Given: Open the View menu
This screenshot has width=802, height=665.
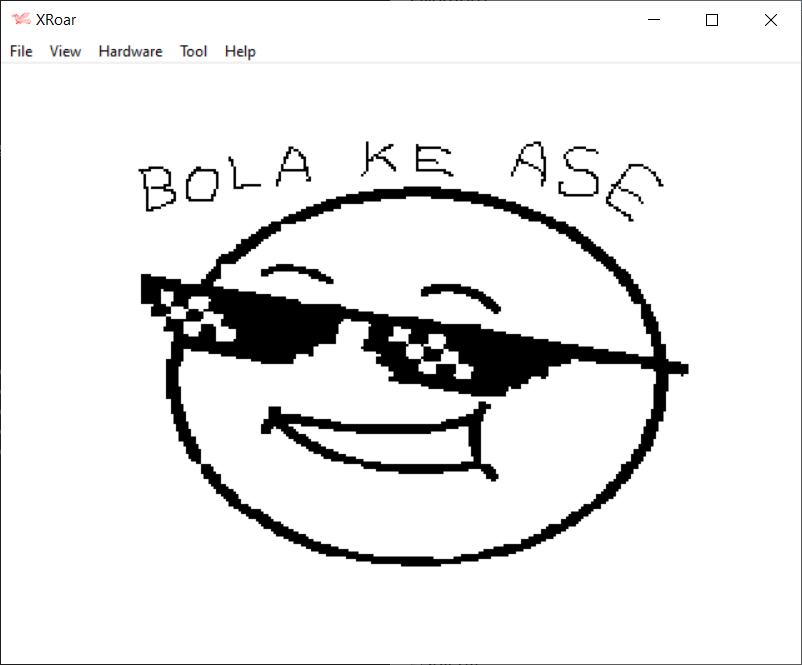Looking at the screenshot, I should pos(65,51).
